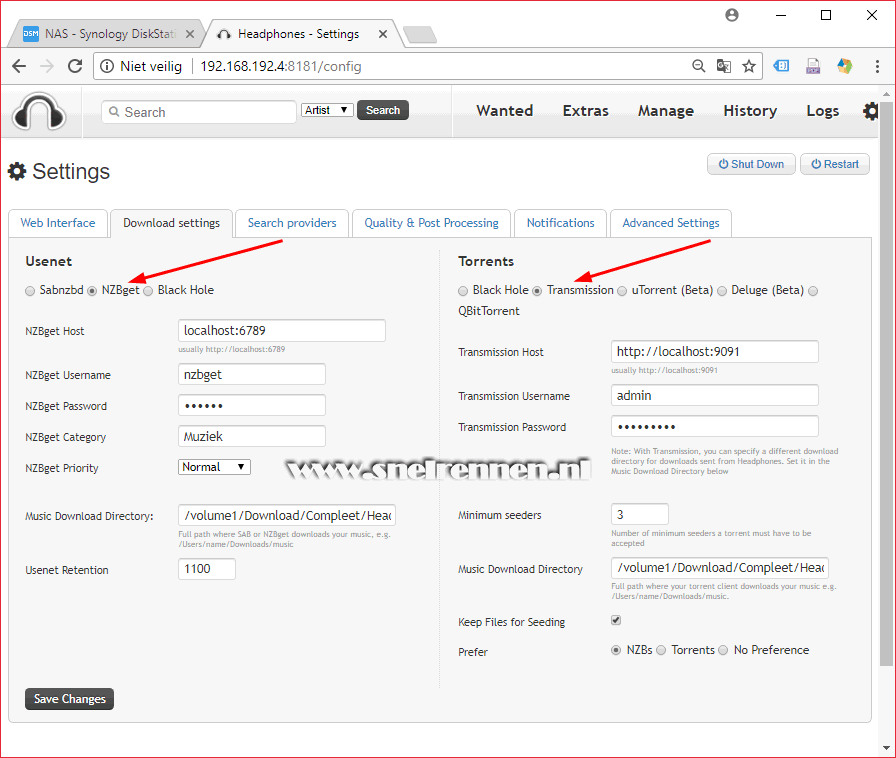This screenshot has width=896, height=758.
Task: Click the Transmission Host field
Action: [715, 352]
